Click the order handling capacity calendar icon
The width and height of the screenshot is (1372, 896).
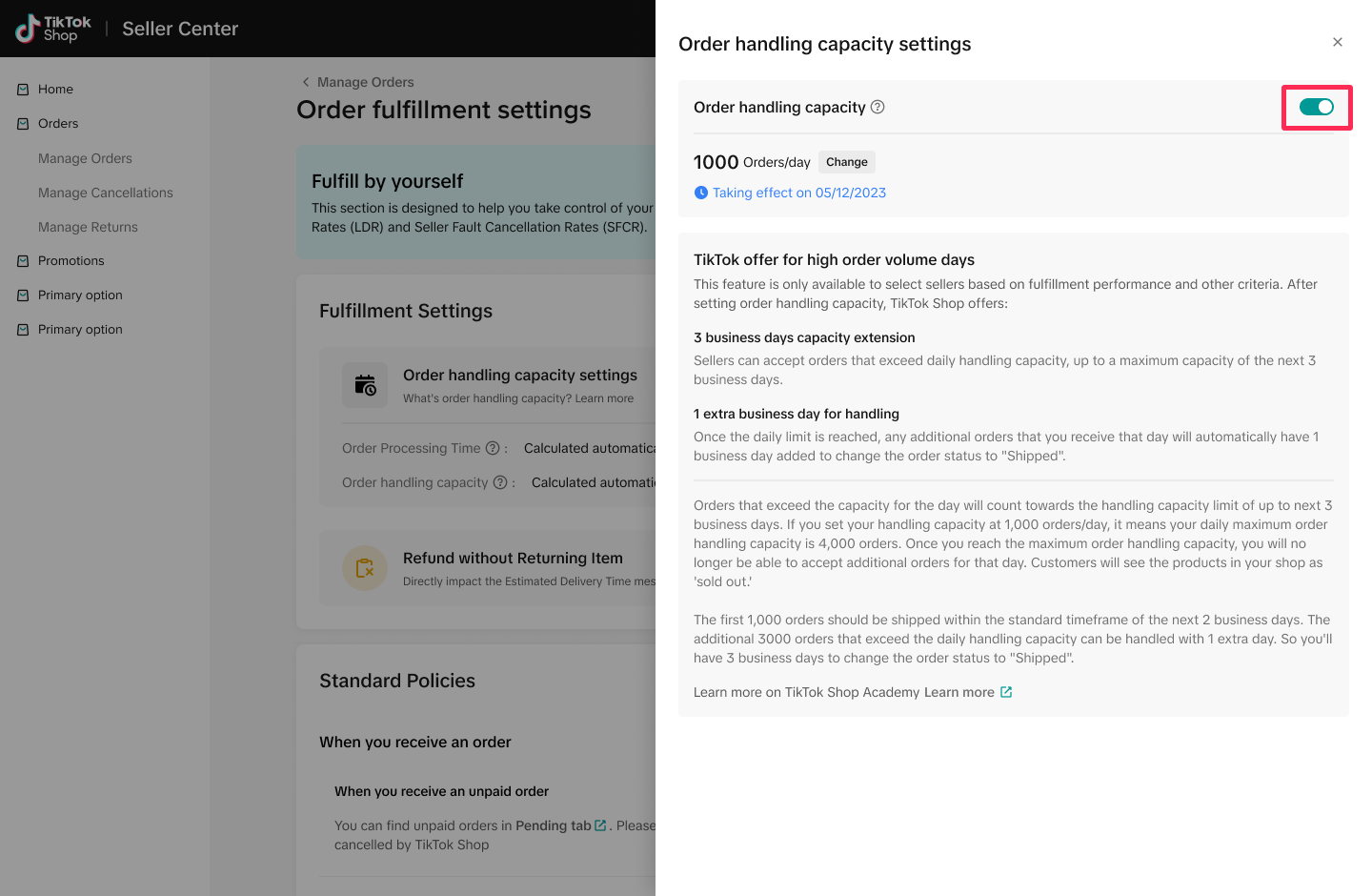(x=365, y=385)
